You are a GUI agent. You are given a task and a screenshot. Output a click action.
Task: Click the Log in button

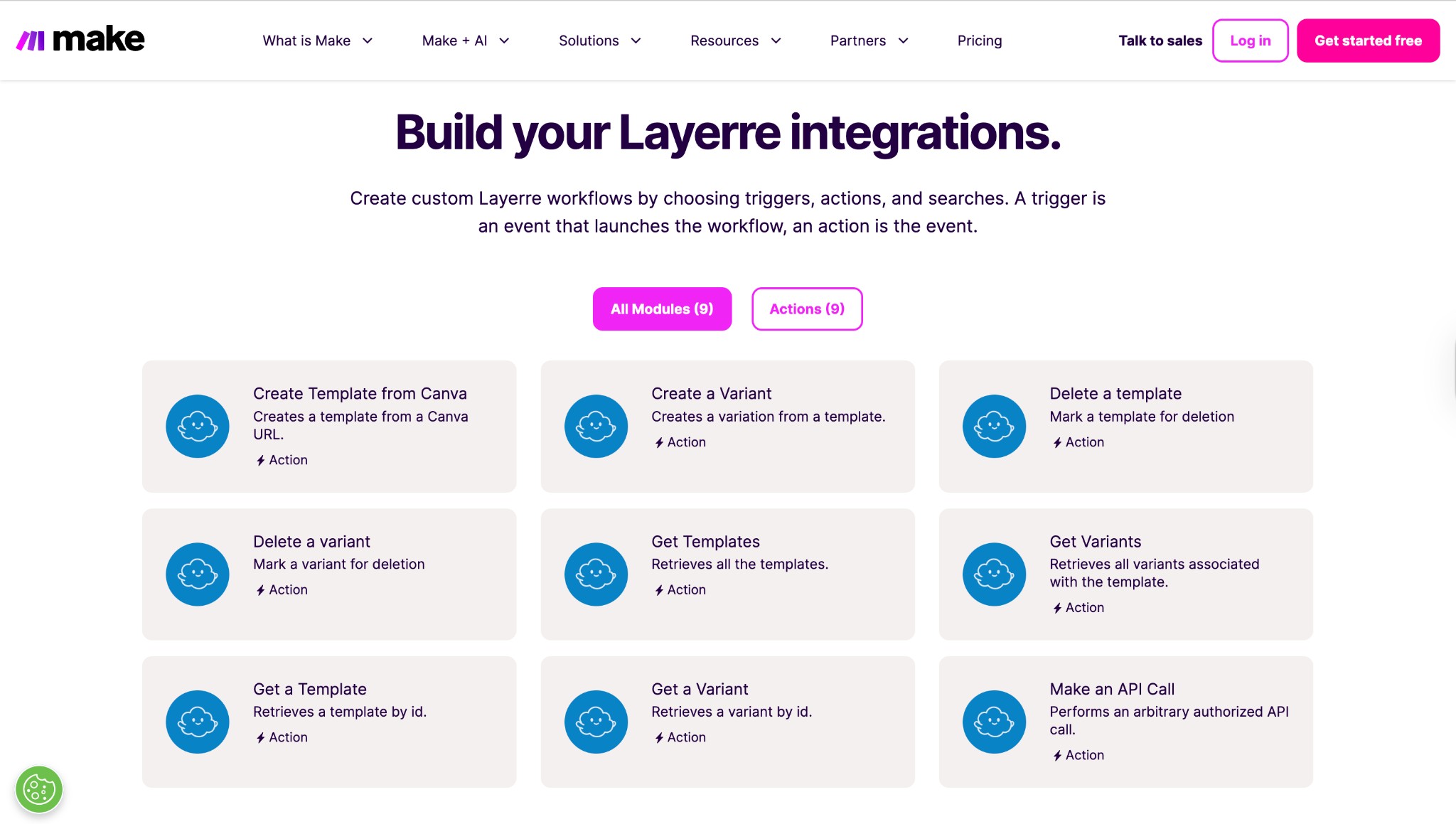pos(1251,41)
